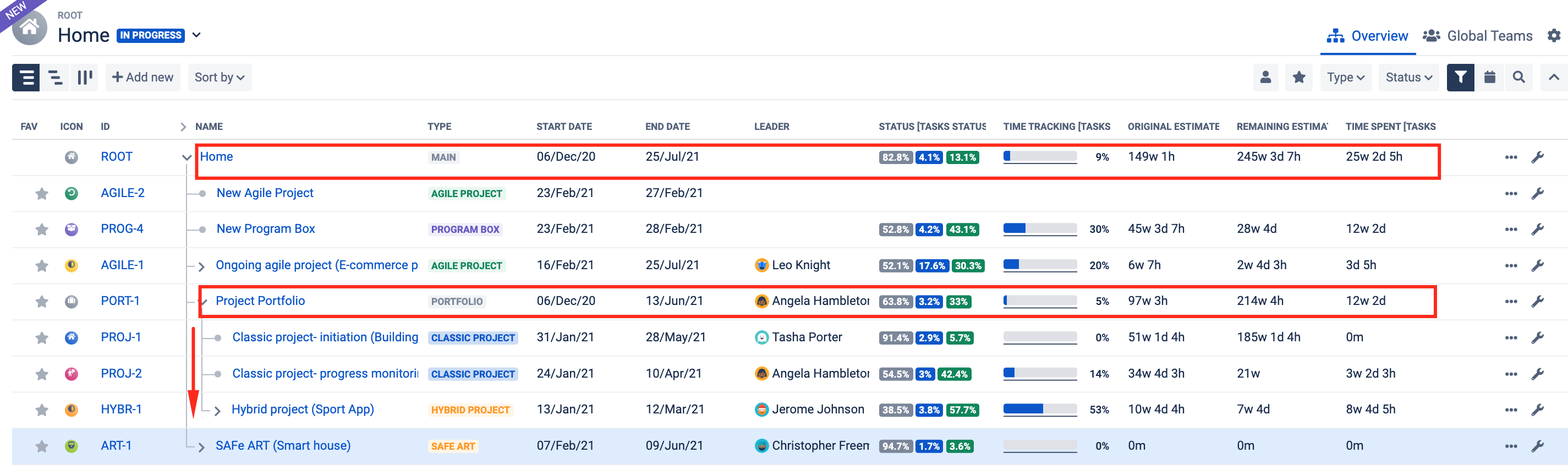
Task: Favorite the PROG-4 row star
Action: [x=41, y=229]
